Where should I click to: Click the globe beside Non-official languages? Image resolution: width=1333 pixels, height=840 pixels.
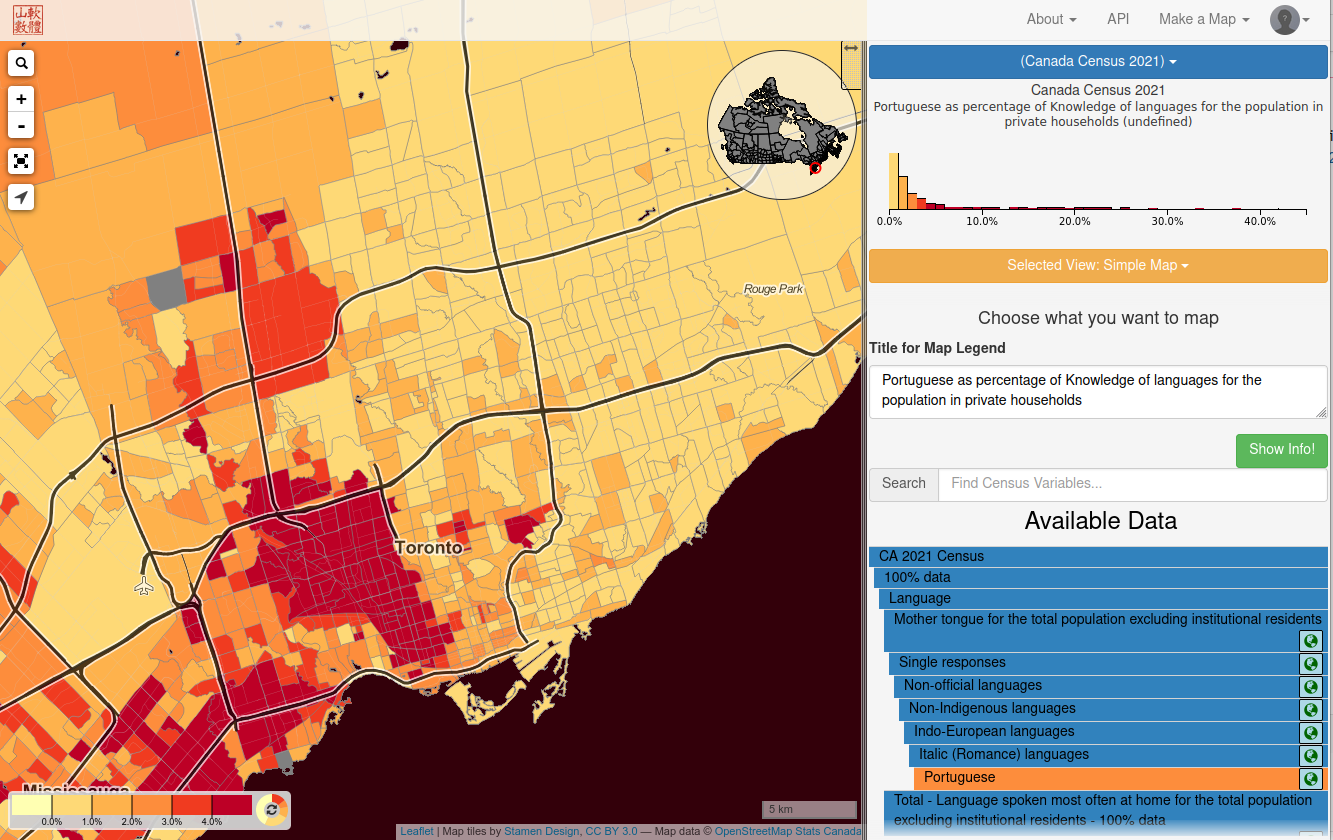[1311, 687]
